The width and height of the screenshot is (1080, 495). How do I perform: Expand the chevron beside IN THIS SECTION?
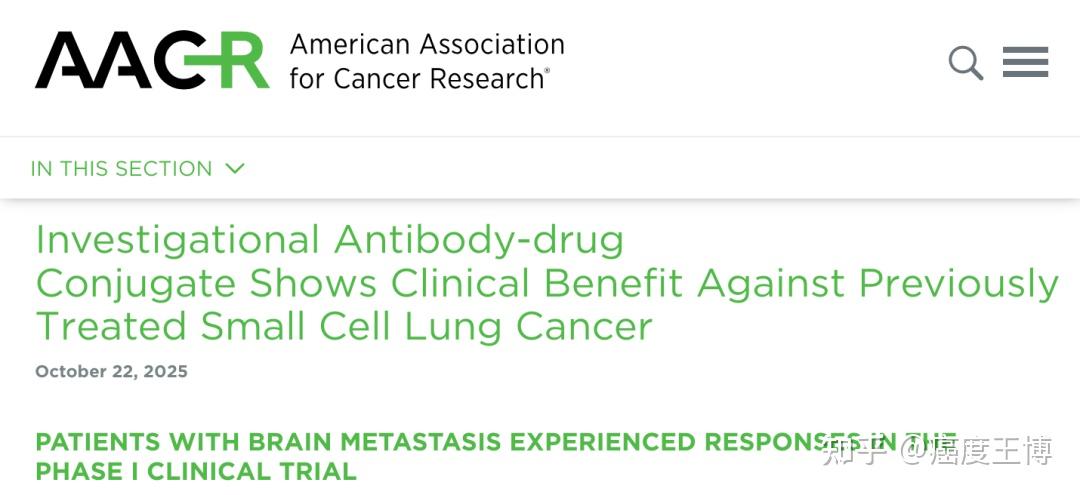[235, 168]
